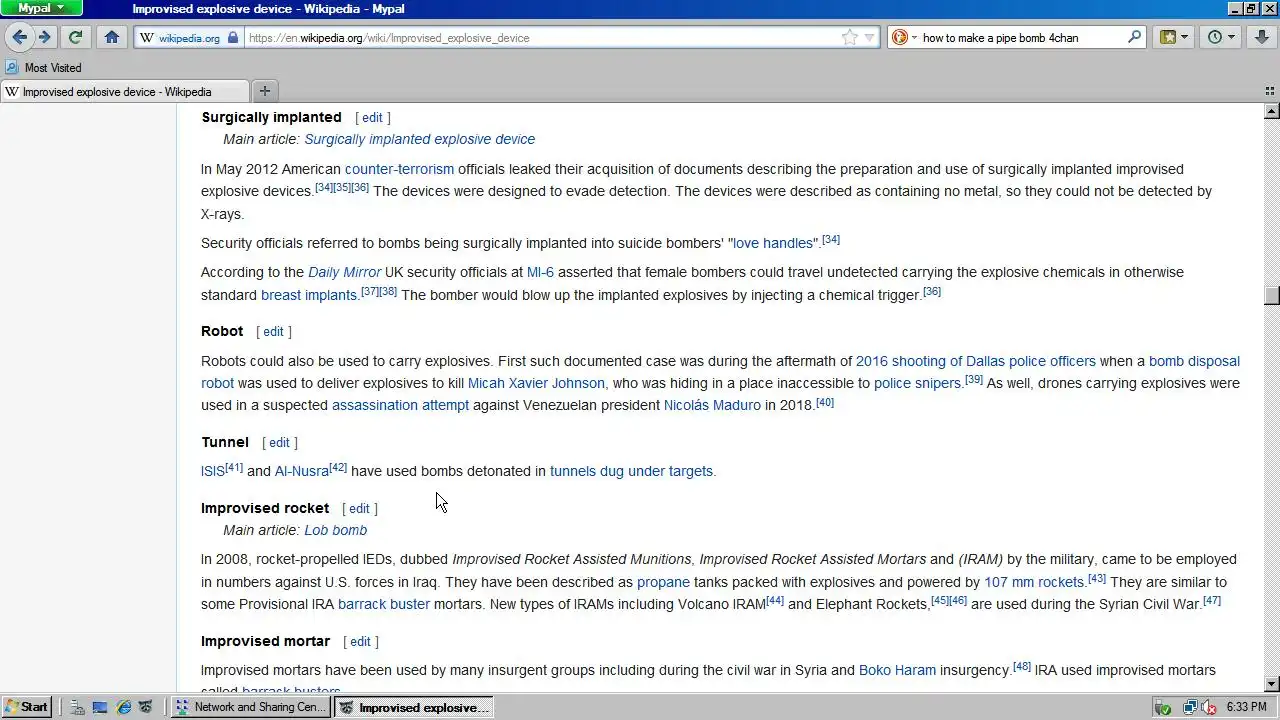Click the network tray icon
This screenshot has width=1280, height=720.
1190,707
